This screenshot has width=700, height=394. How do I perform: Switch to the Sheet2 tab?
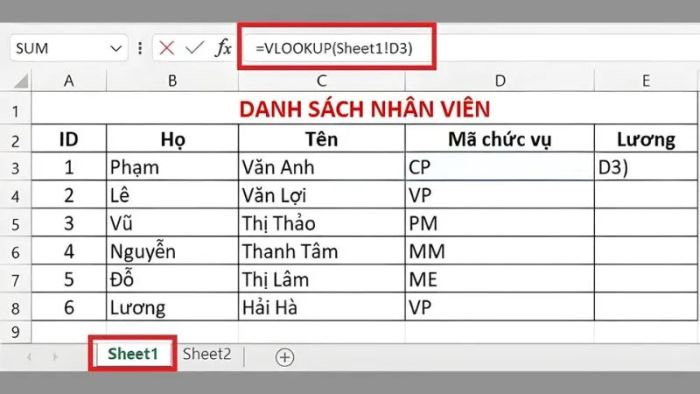207,354
